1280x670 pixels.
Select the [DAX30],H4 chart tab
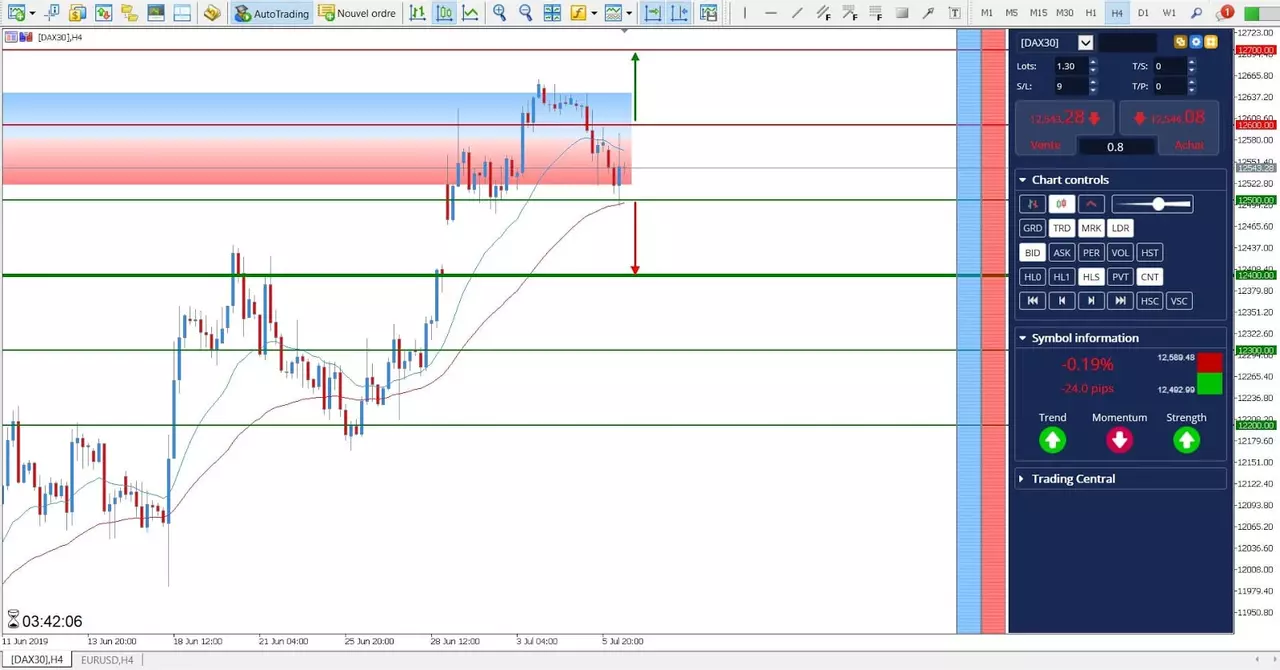[x=36, y=660]
